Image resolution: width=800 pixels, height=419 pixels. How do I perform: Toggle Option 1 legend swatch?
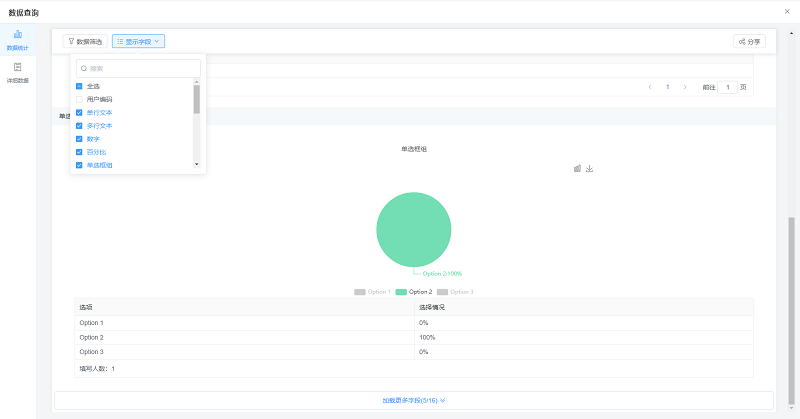click(x=360, y=291)
